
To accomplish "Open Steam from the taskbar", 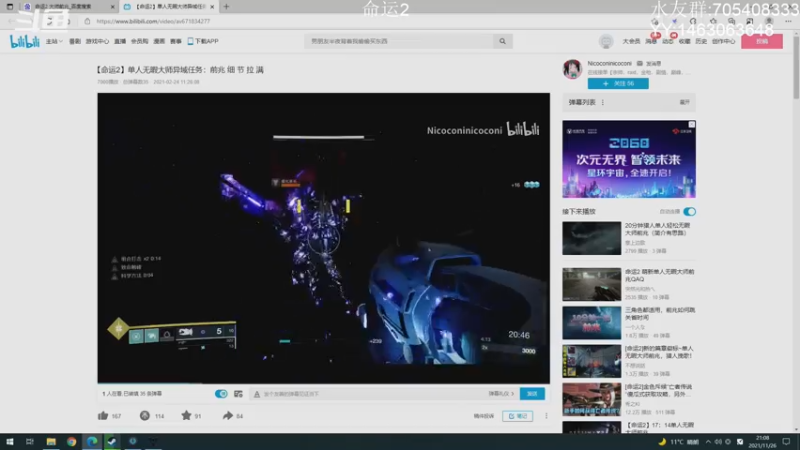I will [112, 442].
